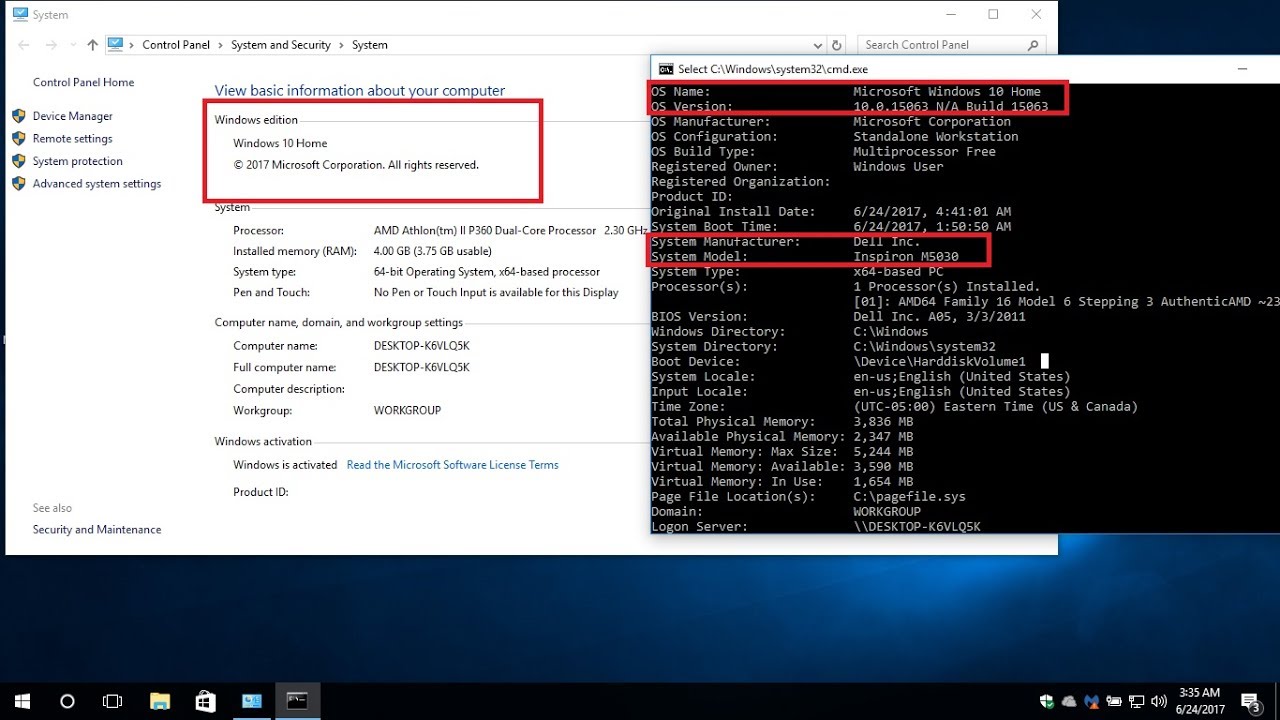The image size is (1280, 720).
Task: Click the Full computer name value
Action: (x=421, y=368)
